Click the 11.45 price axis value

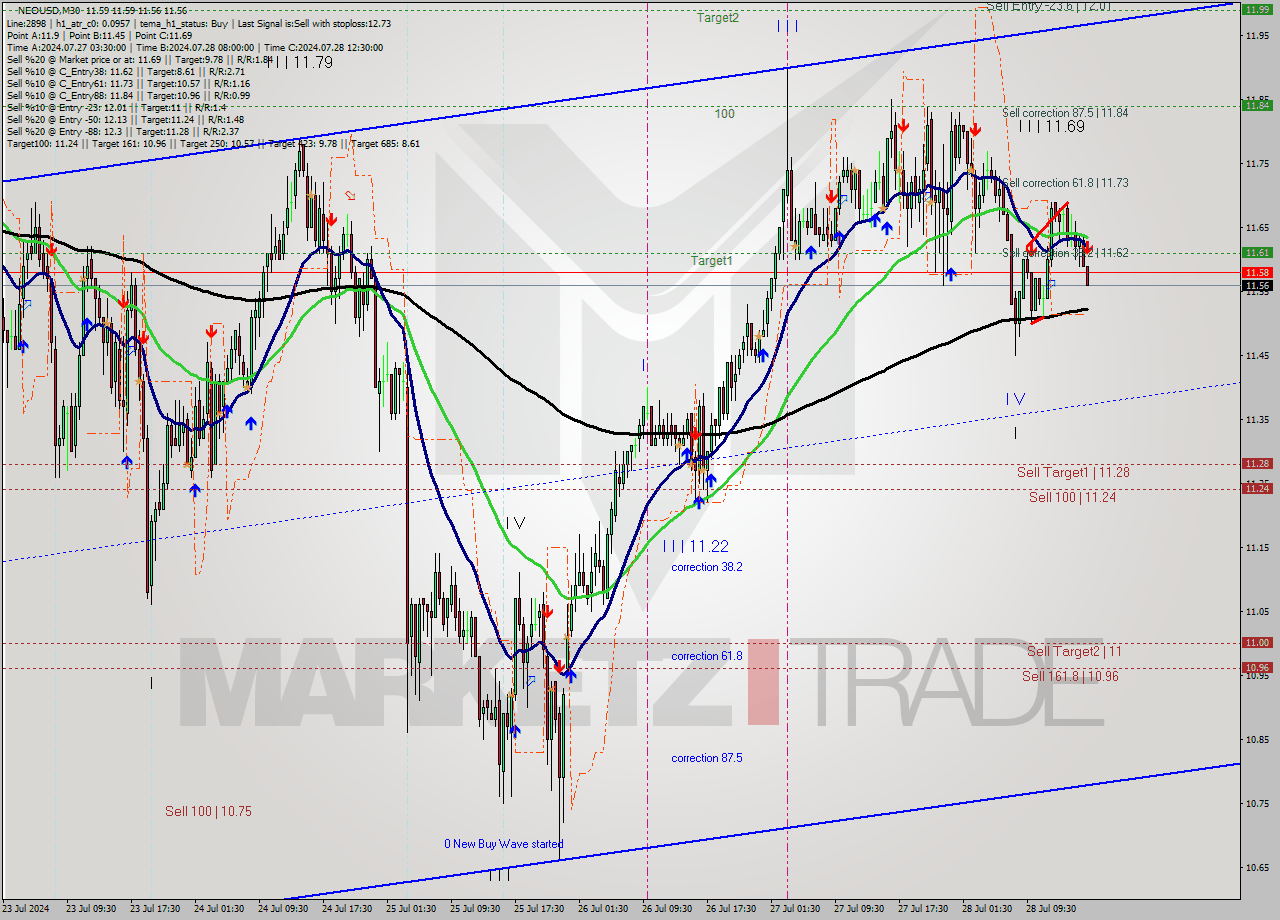[1258, 355]
